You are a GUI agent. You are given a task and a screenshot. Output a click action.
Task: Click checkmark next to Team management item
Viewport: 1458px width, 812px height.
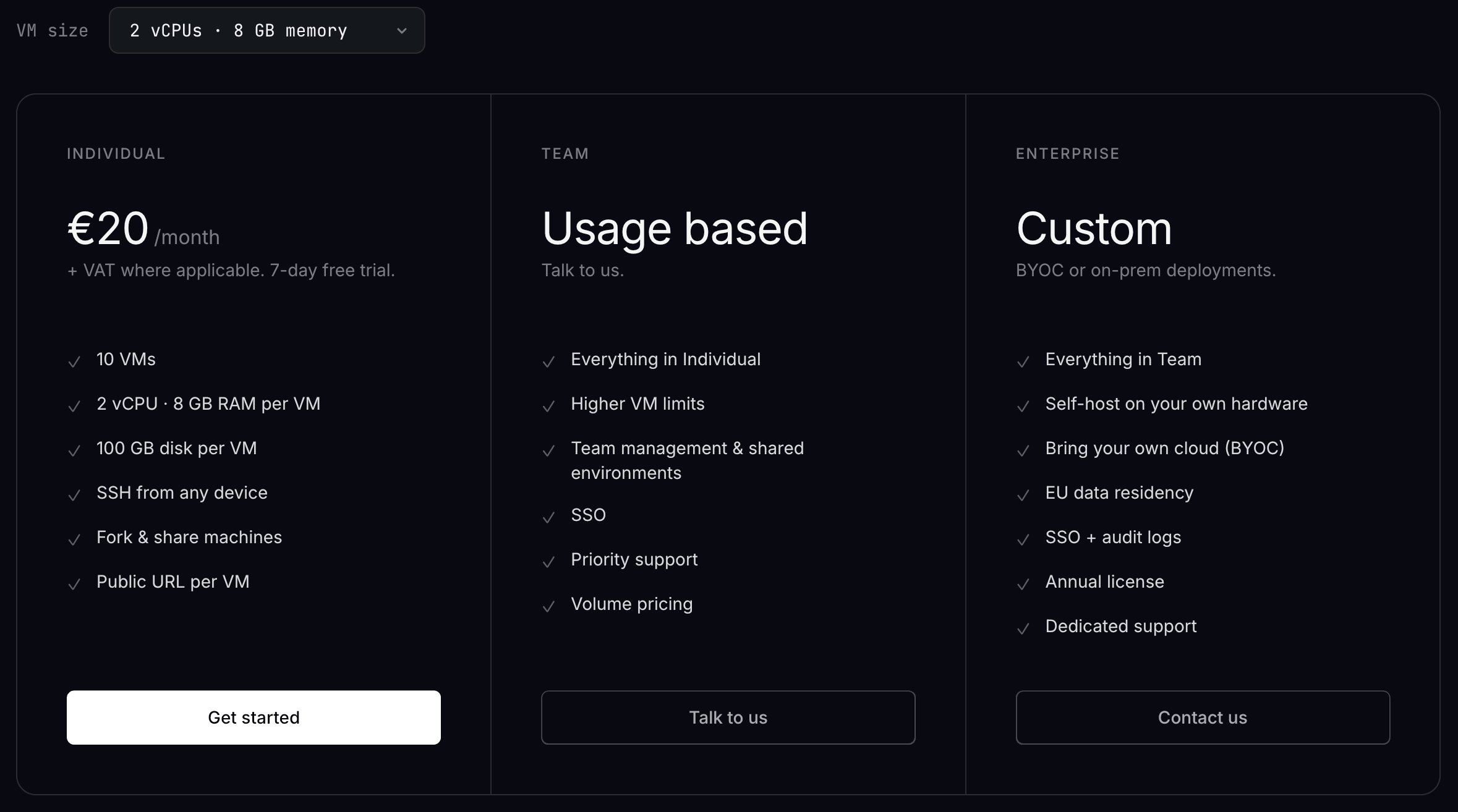click(x=548, y=450)
